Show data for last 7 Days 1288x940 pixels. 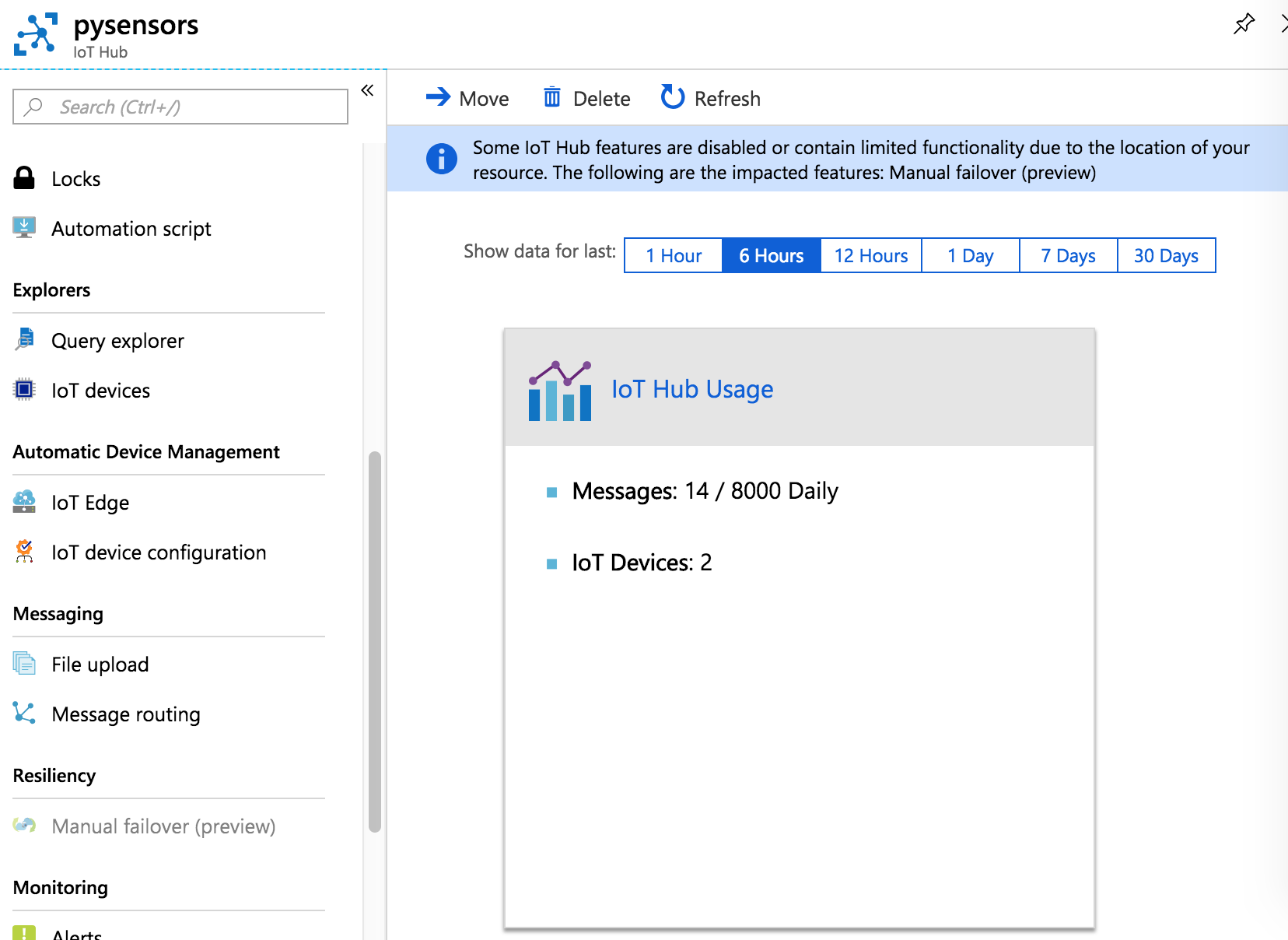coord(1068,256)
